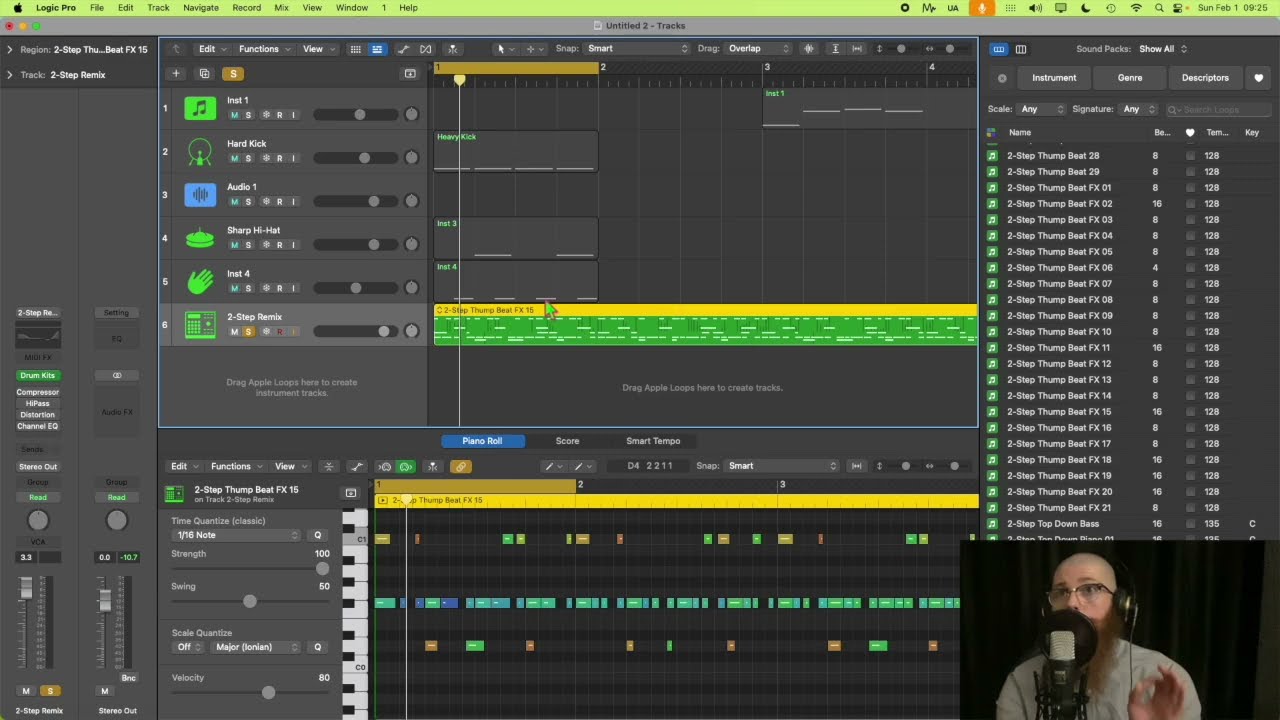Expand the Region inspector disclosure triangle

pyautogui.click(x=9, y=49)
